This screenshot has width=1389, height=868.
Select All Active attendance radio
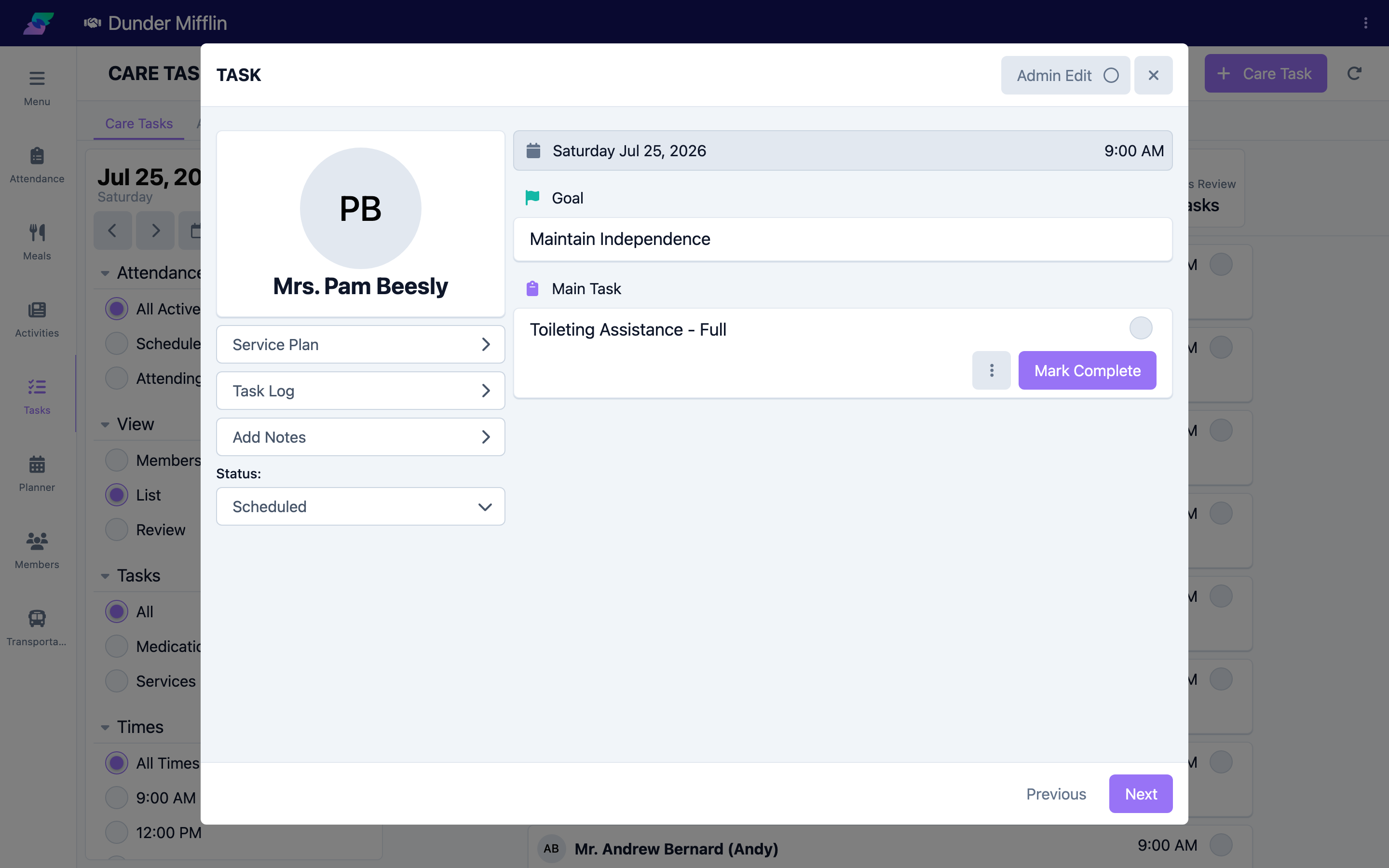[117, 309]
